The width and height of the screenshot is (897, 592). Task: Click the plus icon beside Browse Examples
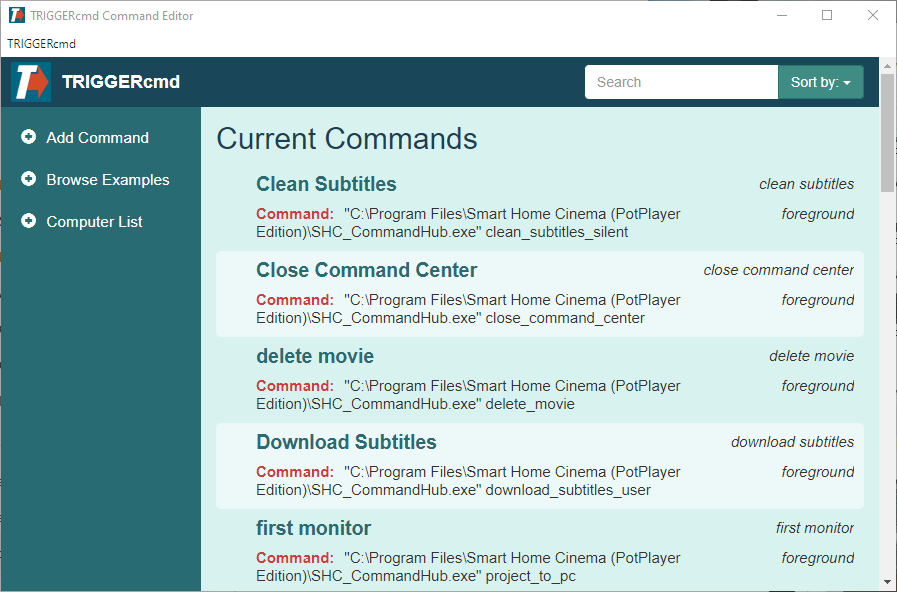coord(28,178)
